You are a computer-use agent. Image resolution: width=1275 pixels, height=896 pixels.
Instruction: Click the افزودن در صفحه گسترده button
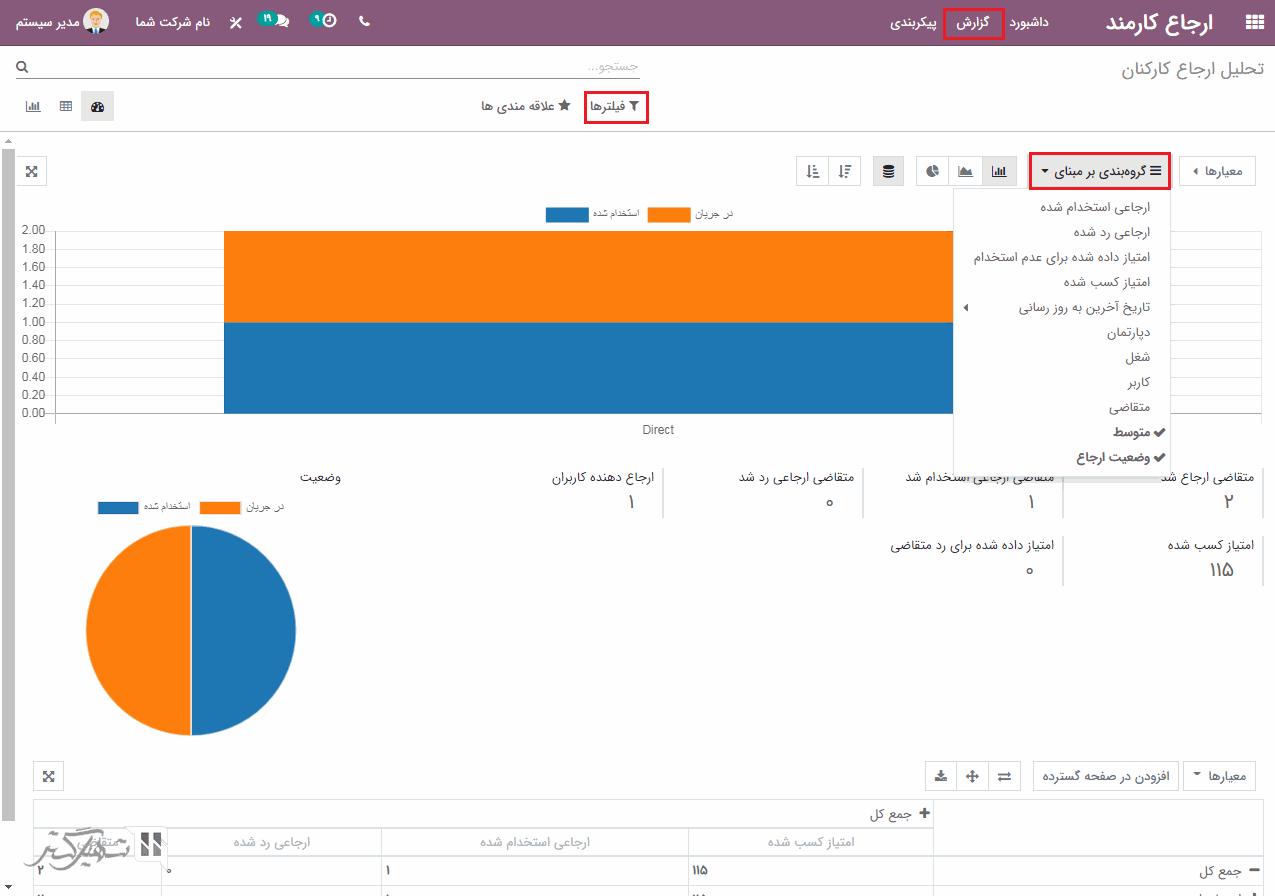1105,776
